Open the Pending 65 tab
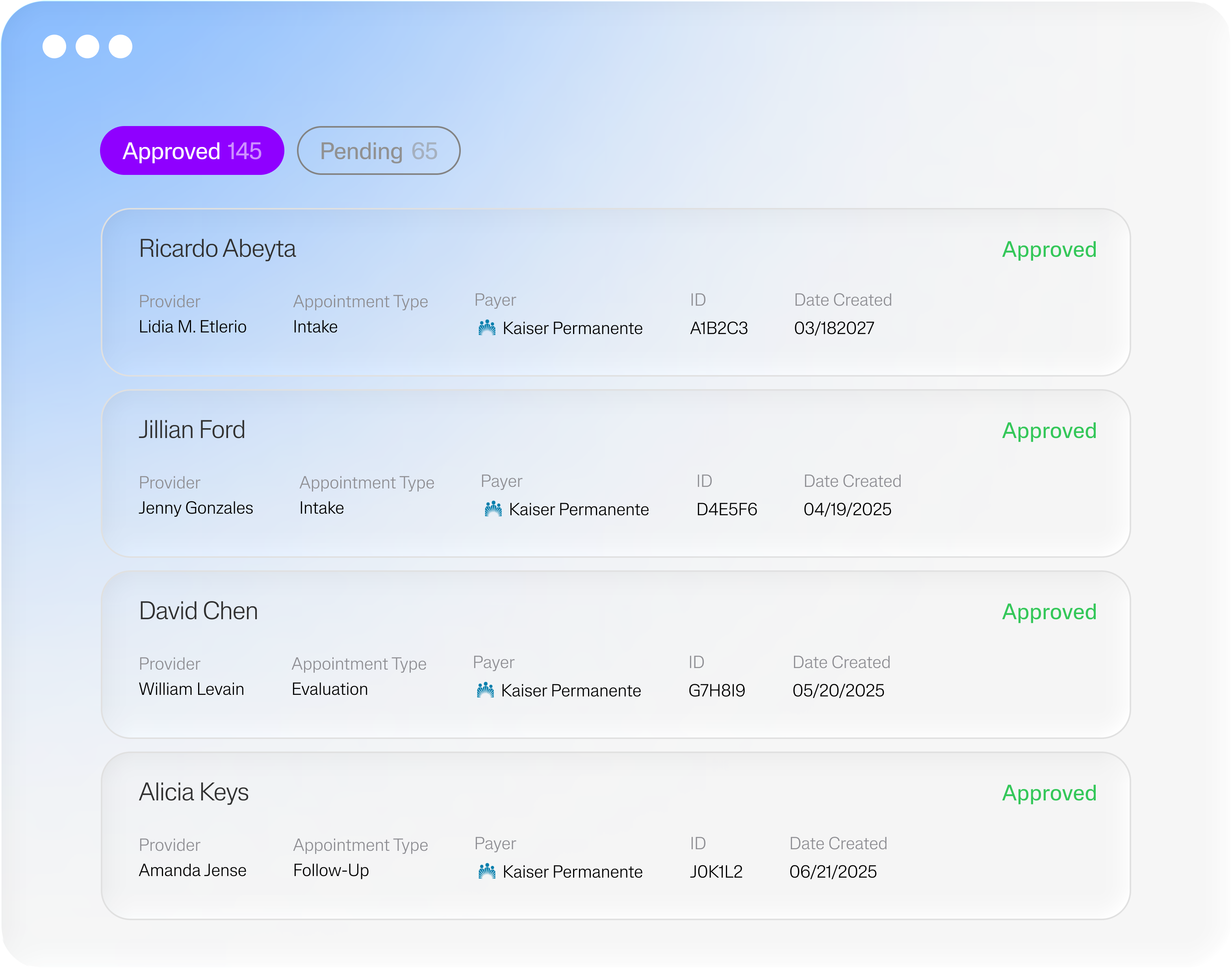1232x969 pixels. 379,151
